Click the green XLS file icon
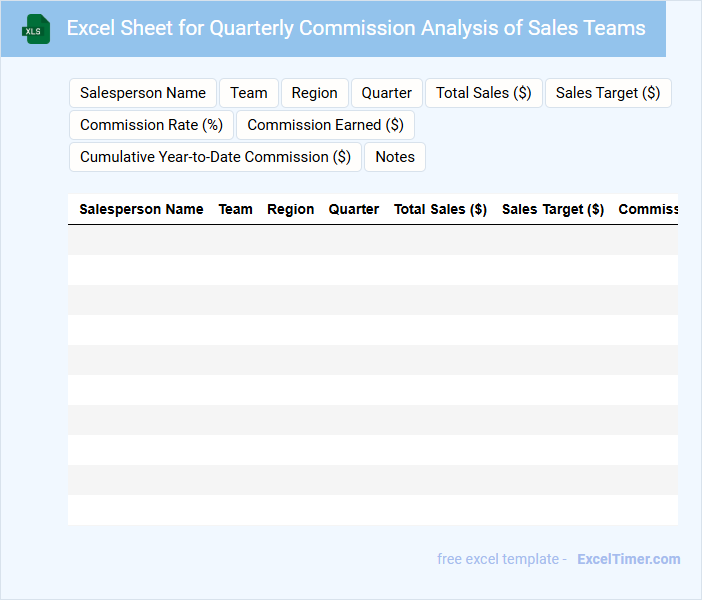This screenshot has width=702, height=600. click(36, 29)
